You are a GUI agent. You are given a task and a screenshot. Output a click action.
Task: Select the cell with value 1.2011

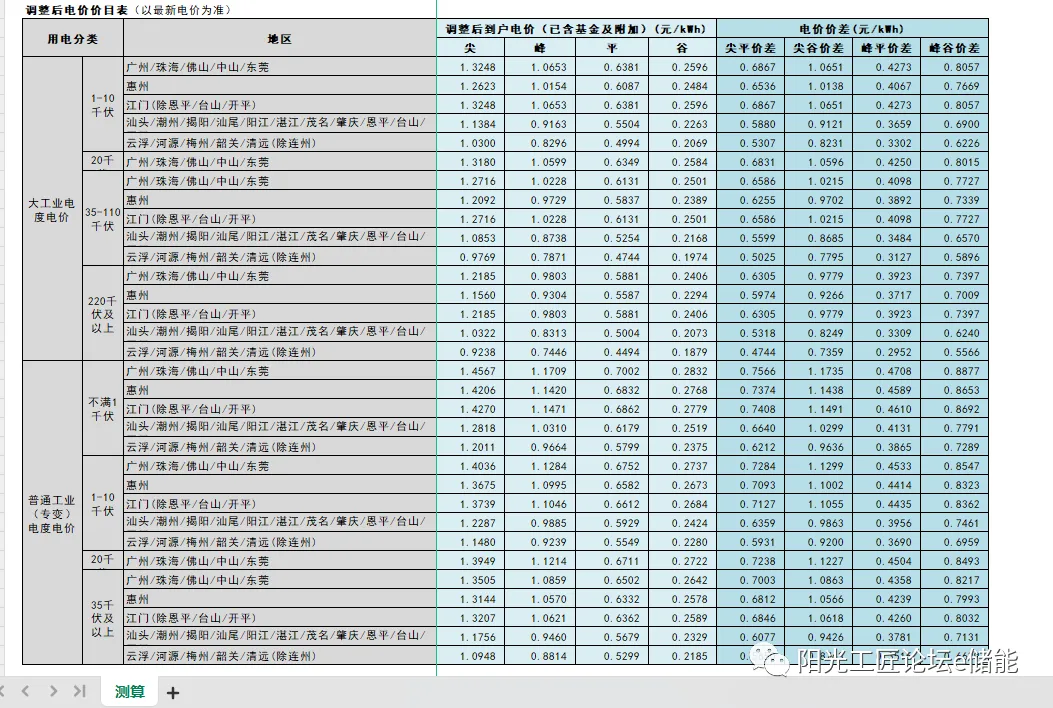470,447
